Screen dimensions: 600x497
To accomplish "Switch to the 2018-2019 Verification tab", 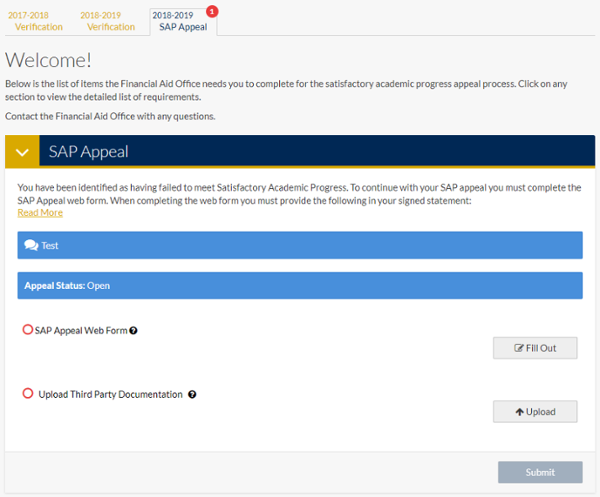I will (108, 21).
